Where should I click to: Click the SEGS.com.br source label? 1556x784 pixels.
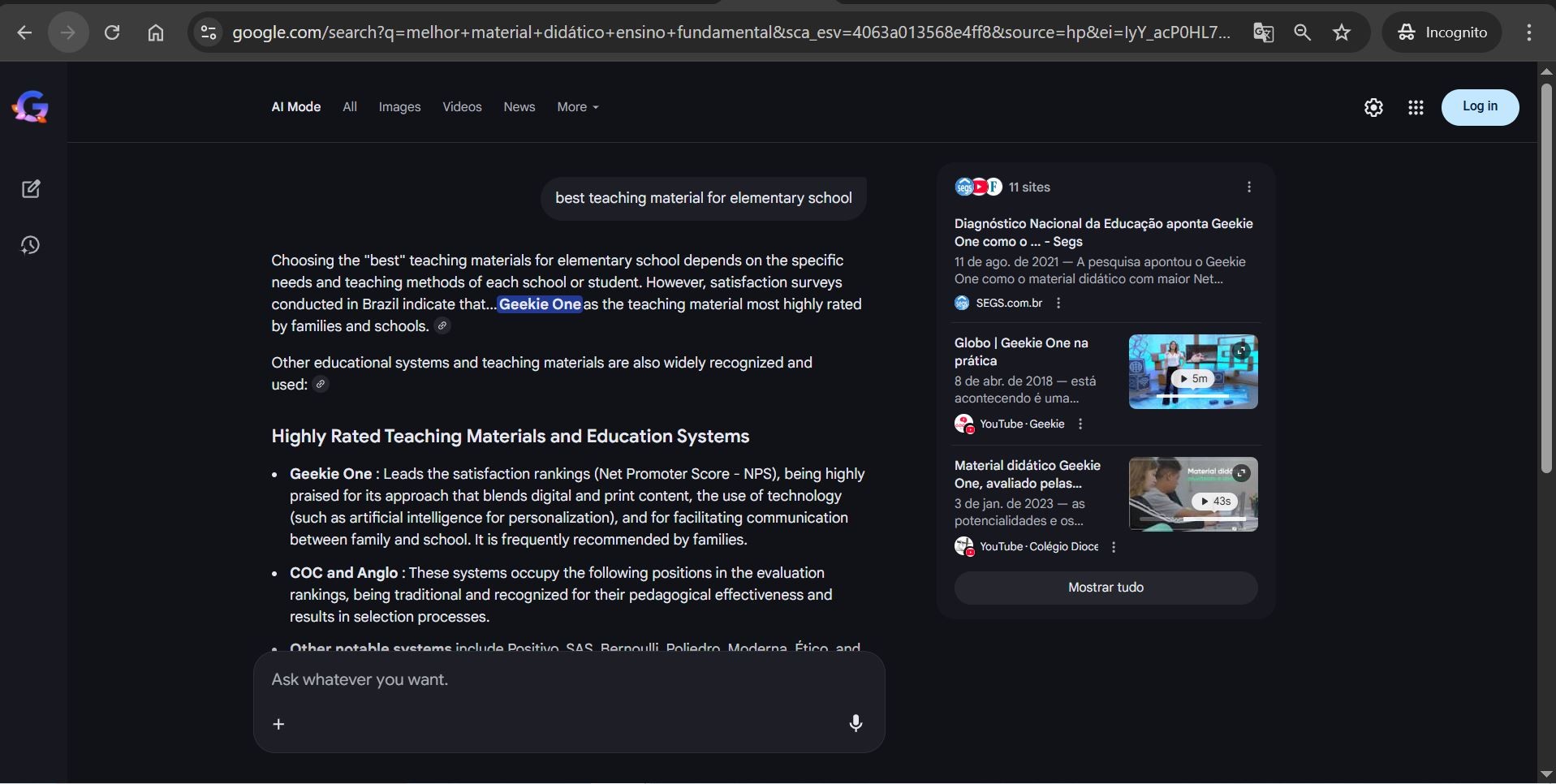1009,303
